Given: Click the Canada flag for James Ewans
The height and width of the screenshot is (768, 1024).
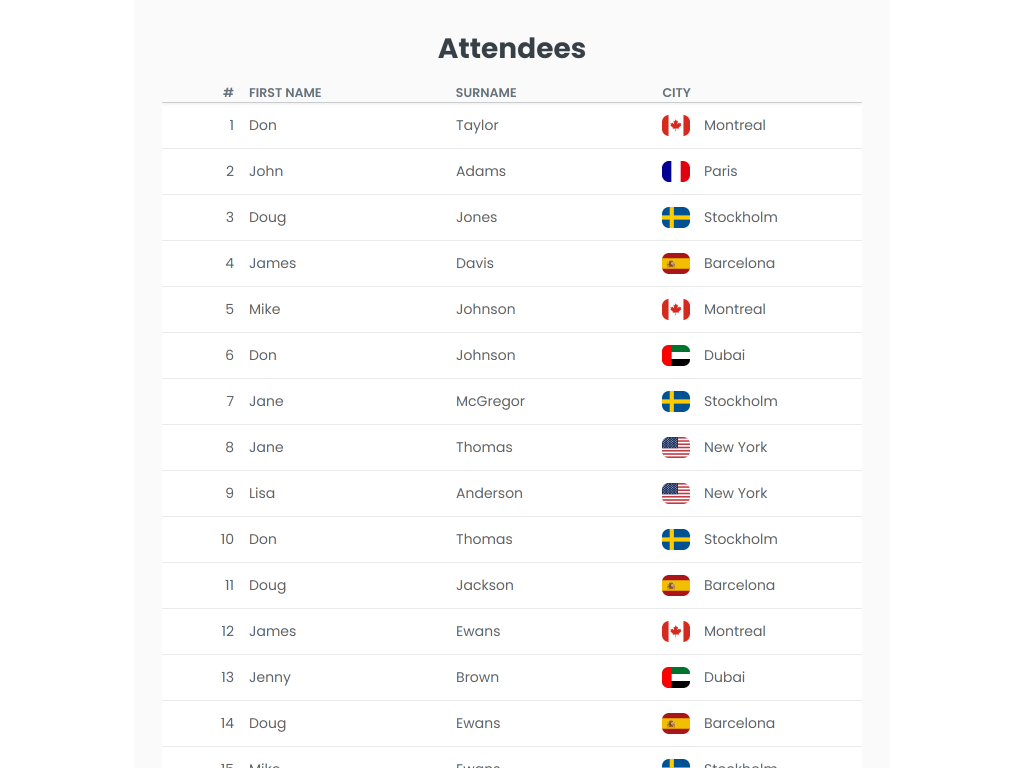Looking at the screenshot, I should 675,632.
